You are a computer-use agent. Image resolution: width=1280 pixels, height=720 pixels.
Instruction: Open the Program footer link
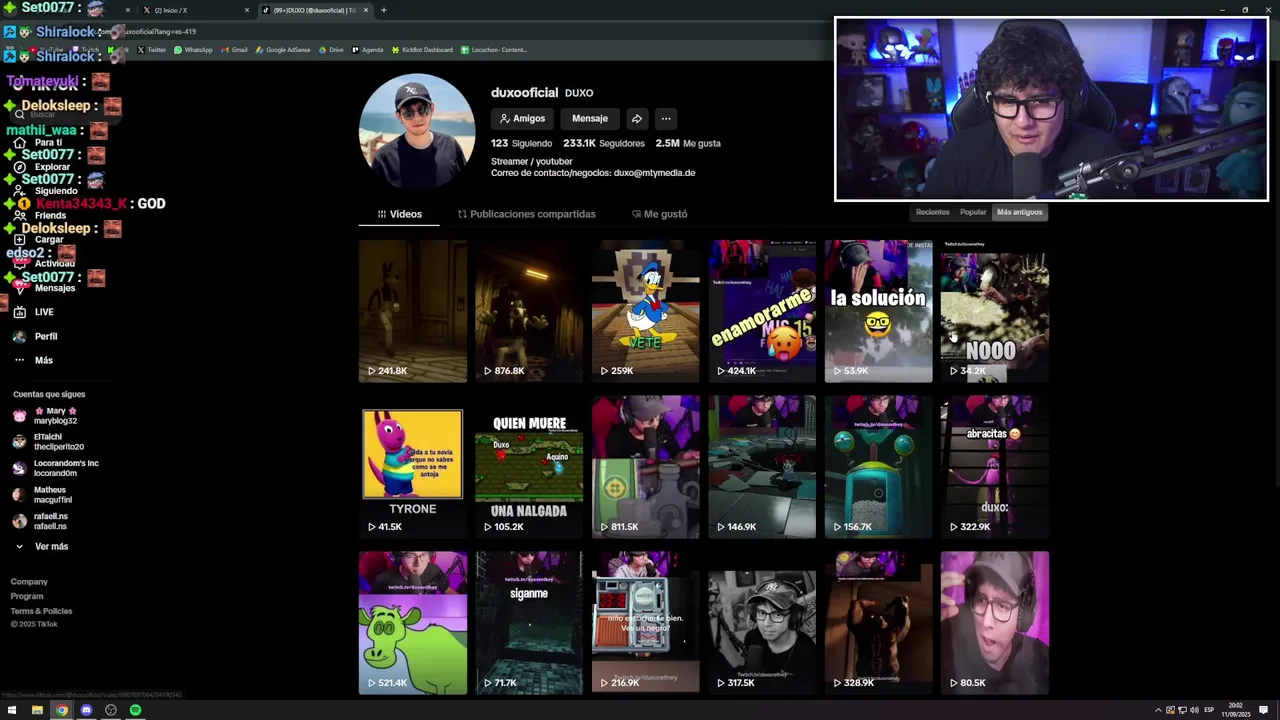(x=27, y=596)
